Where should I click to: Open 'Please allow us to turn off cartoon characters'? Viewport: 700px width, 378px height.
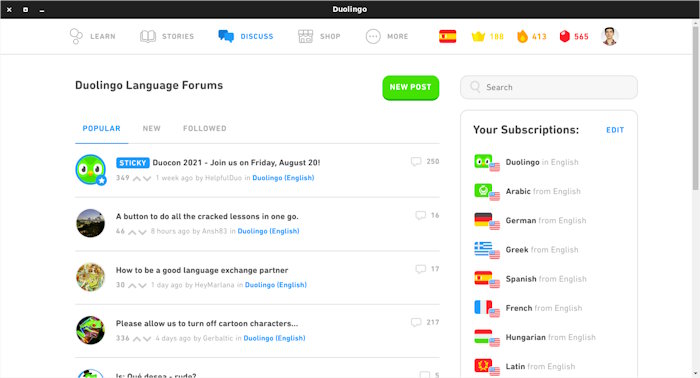[x=207, y=323]
